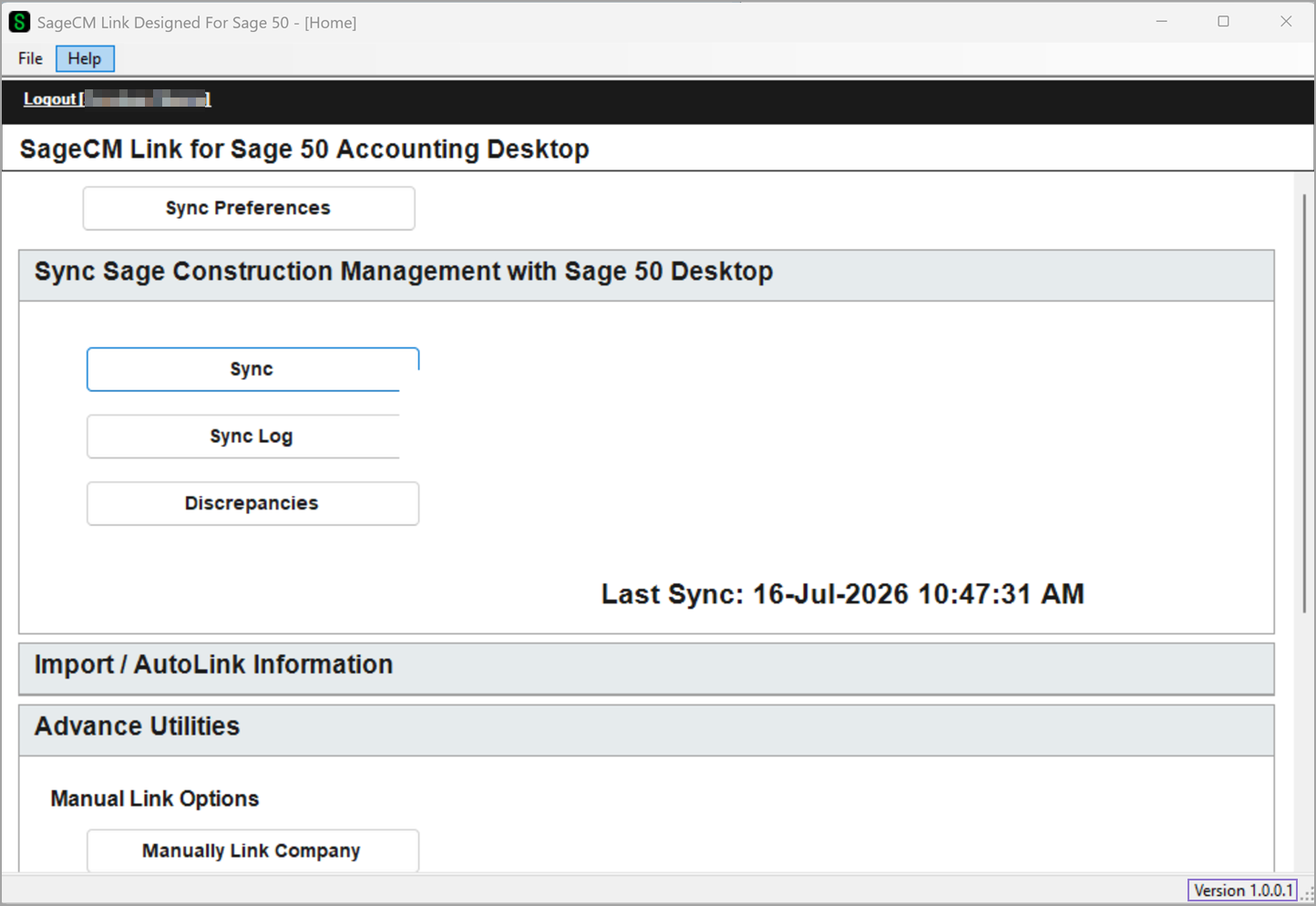The height and width of the screenshot is (906, 1316).
Task: Click the resize grip in status bar corner
Action: [1307, 894]
